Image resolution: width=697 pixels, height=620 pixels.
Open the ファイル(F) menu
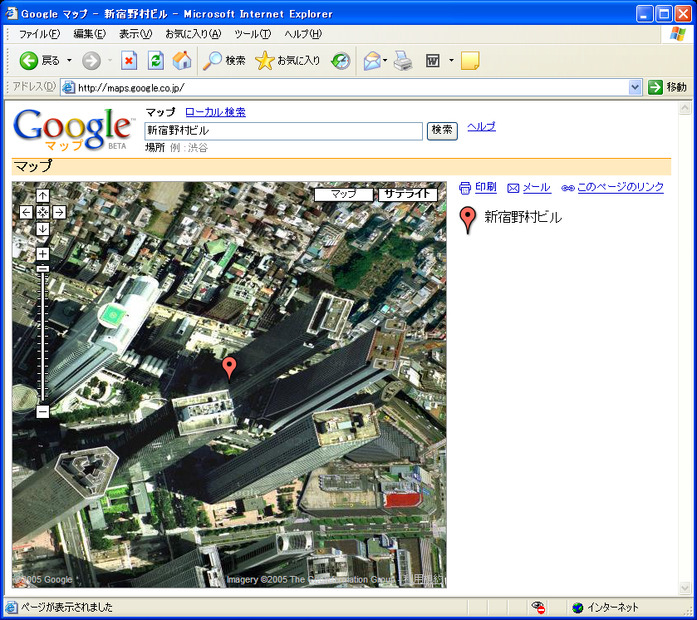pos(39,34)
